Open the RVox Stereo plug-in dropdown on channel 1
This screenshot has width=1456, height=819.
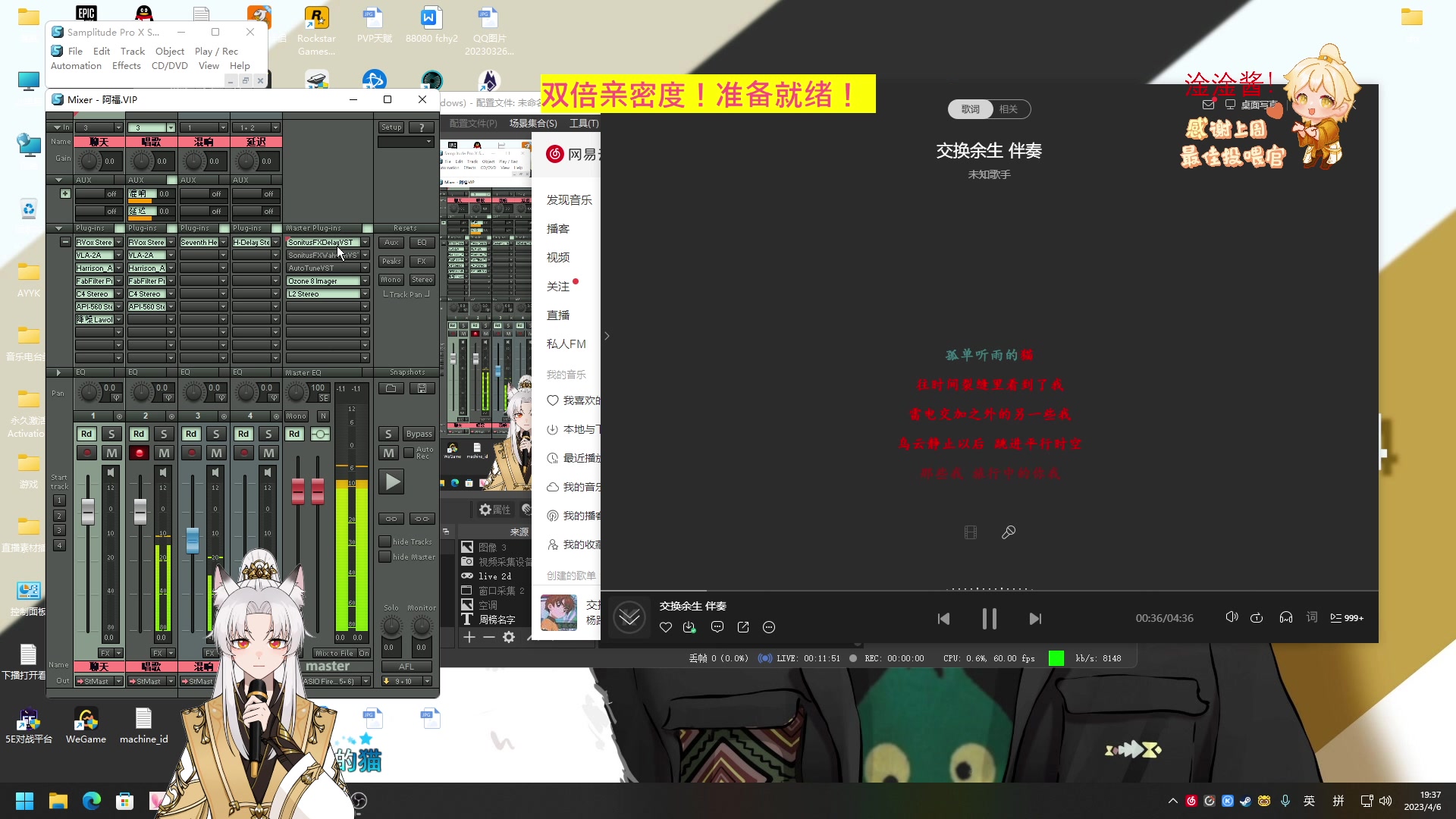[119, 243]
